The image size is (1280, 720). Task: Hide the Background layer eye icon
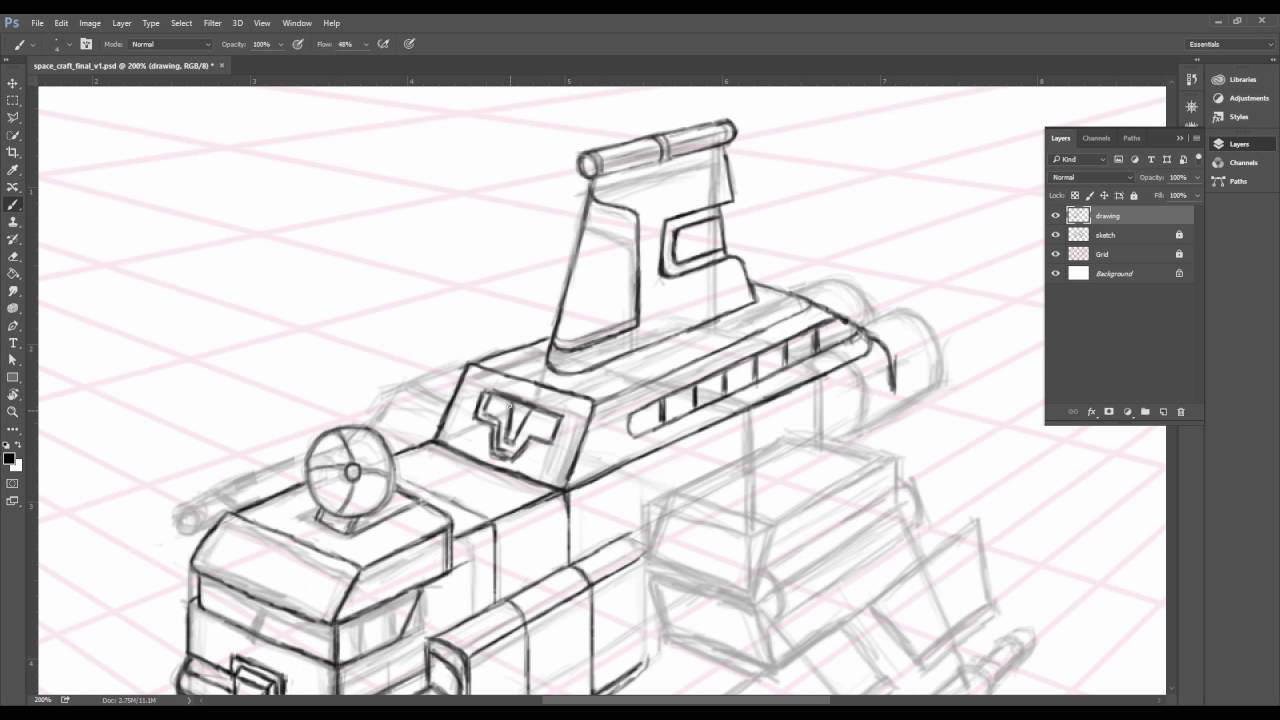1055,273
